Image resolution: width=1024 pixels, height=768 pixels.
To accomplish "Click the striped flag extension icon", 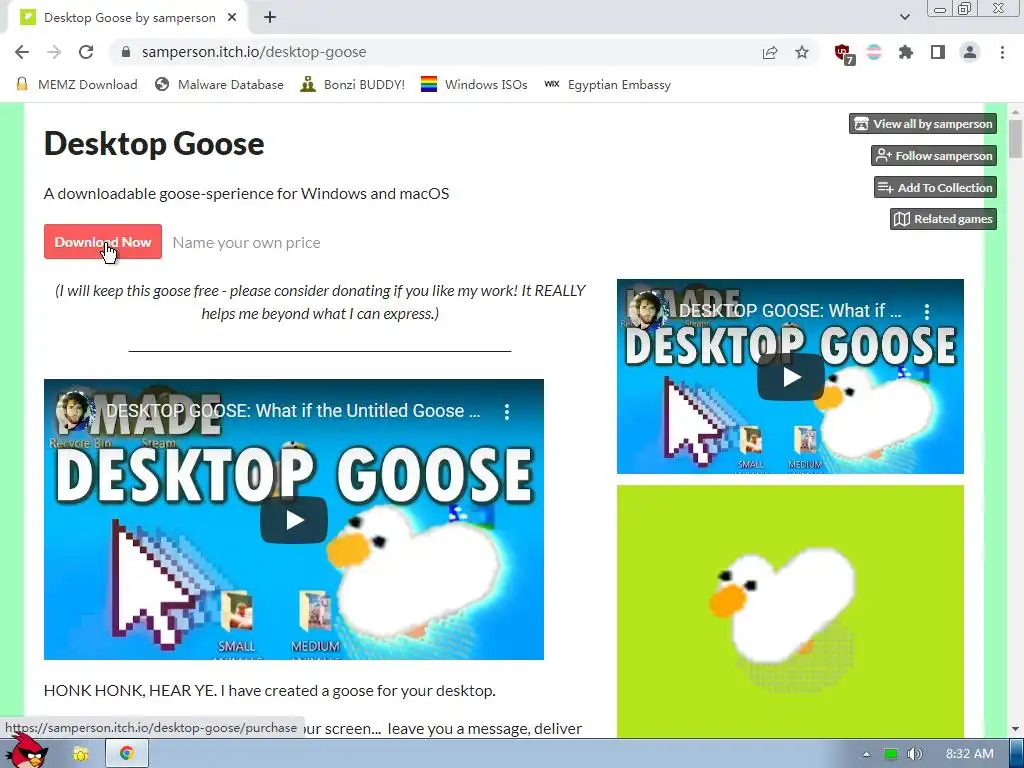I will pos(874,52).
